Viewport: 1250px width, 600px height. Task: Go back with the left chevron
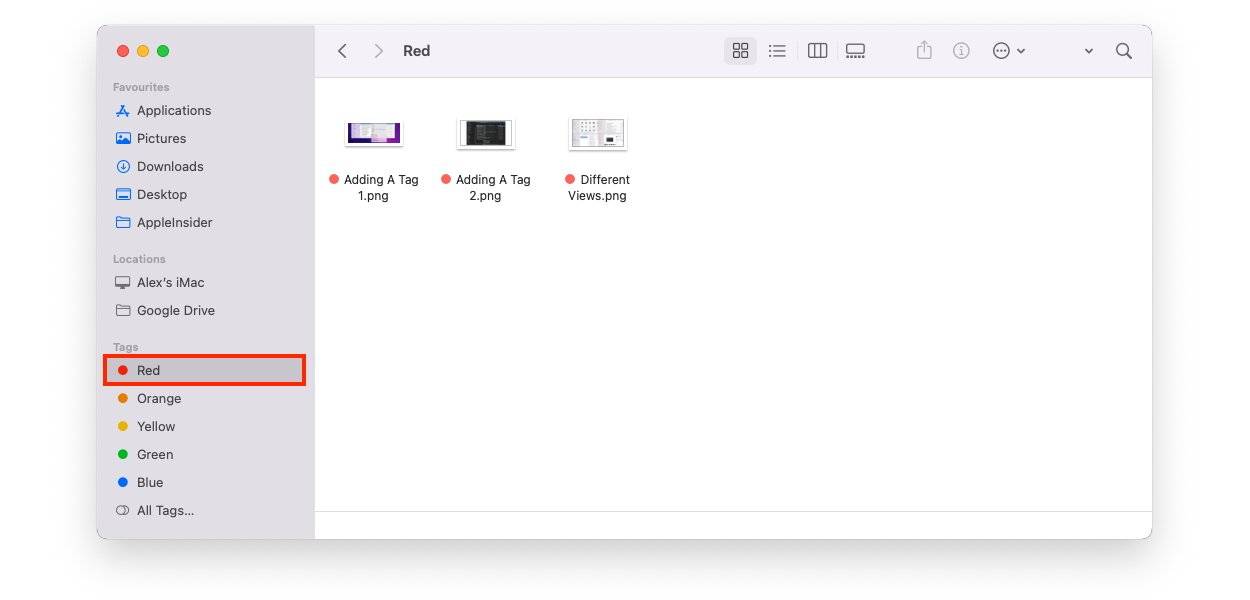(x=342, y=51)
